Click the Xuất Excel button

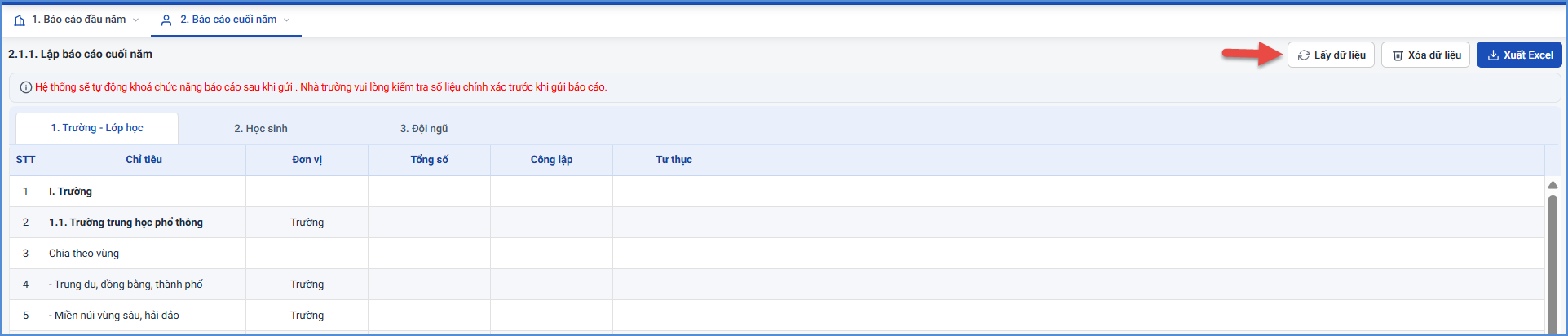[x=1519, y=55]
